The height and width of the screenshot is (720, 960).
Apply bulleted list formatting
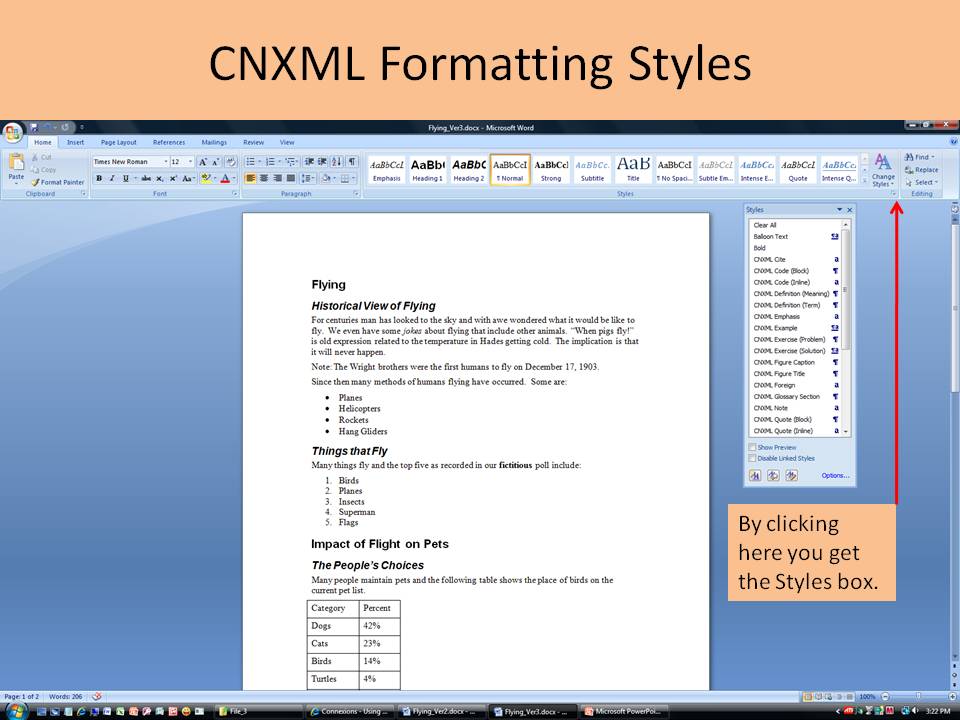point(251,162)
